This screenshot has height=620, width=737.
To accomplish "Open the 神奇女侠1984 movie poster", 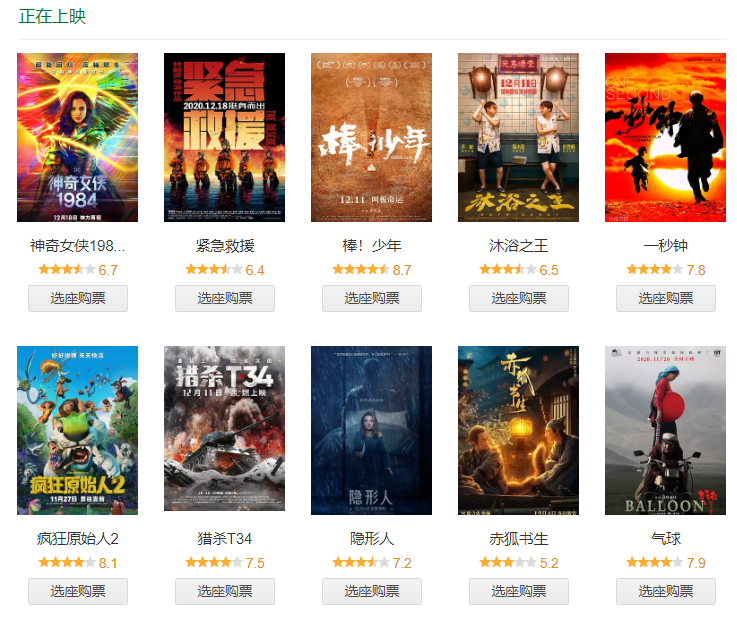I will [78, 137].
